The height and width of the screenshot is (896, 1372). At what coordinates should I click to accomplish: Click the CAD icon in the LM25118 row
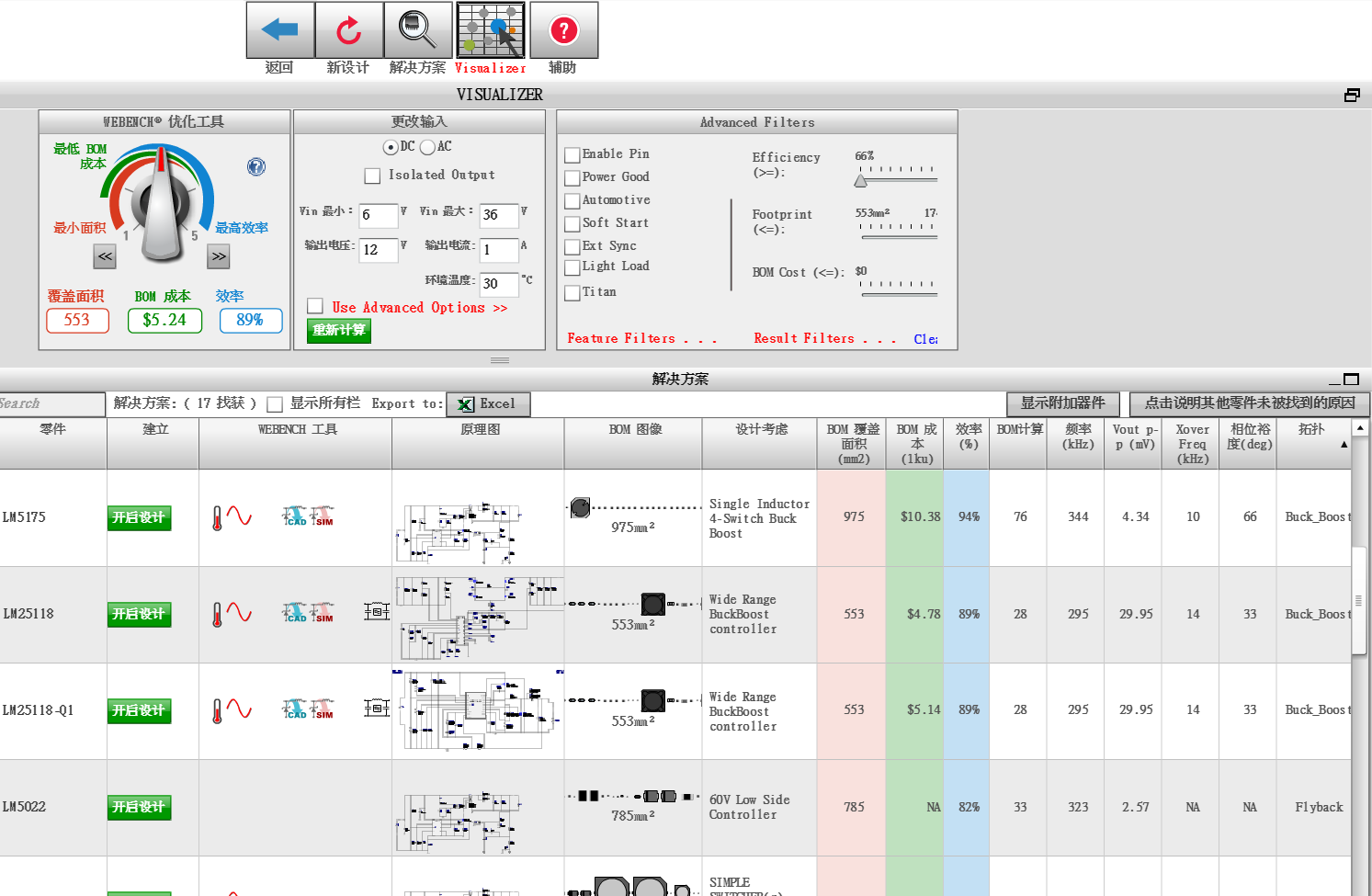[295, 613]
